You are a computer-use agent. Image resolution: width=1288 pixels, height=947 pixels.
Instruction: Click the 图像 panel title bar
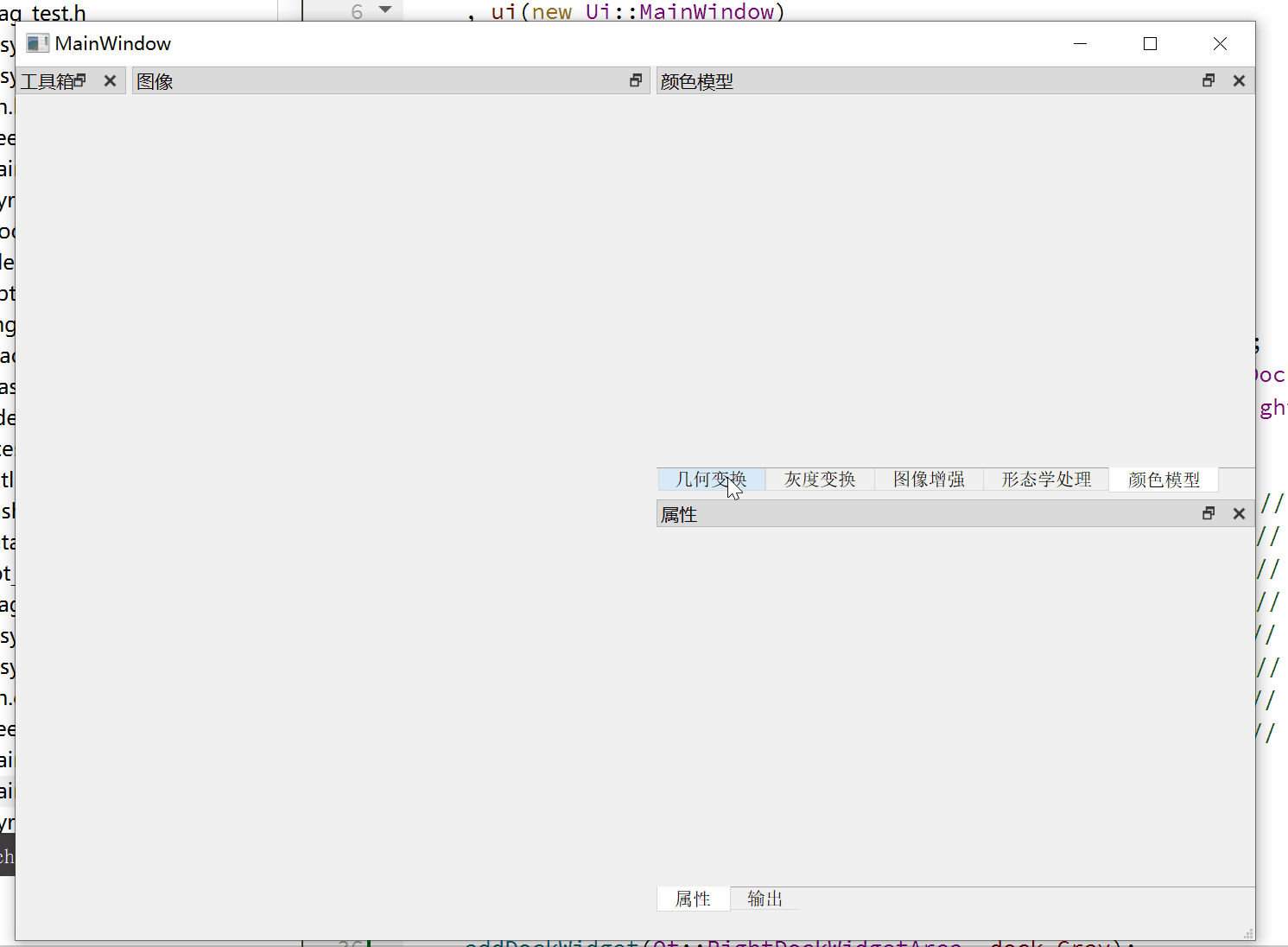click(391, 80)
